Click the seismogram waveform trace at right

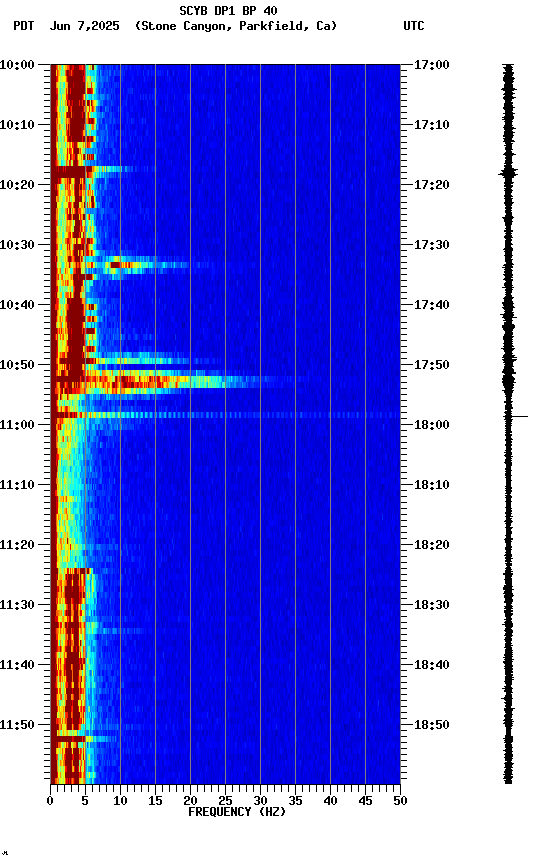pos(508,424)
